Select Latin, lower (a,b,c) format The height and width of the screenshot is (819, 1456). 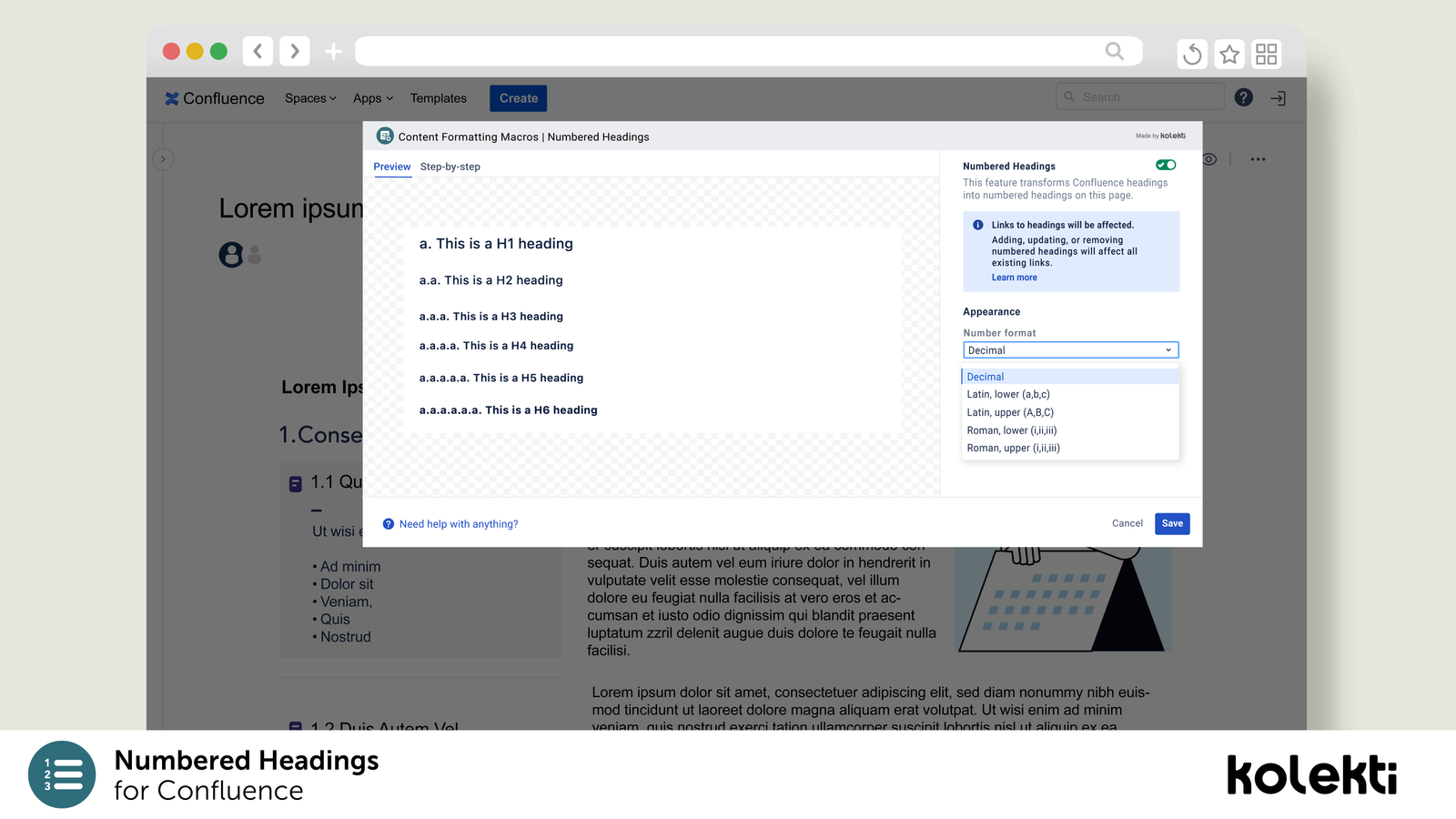coord(1070,394)
